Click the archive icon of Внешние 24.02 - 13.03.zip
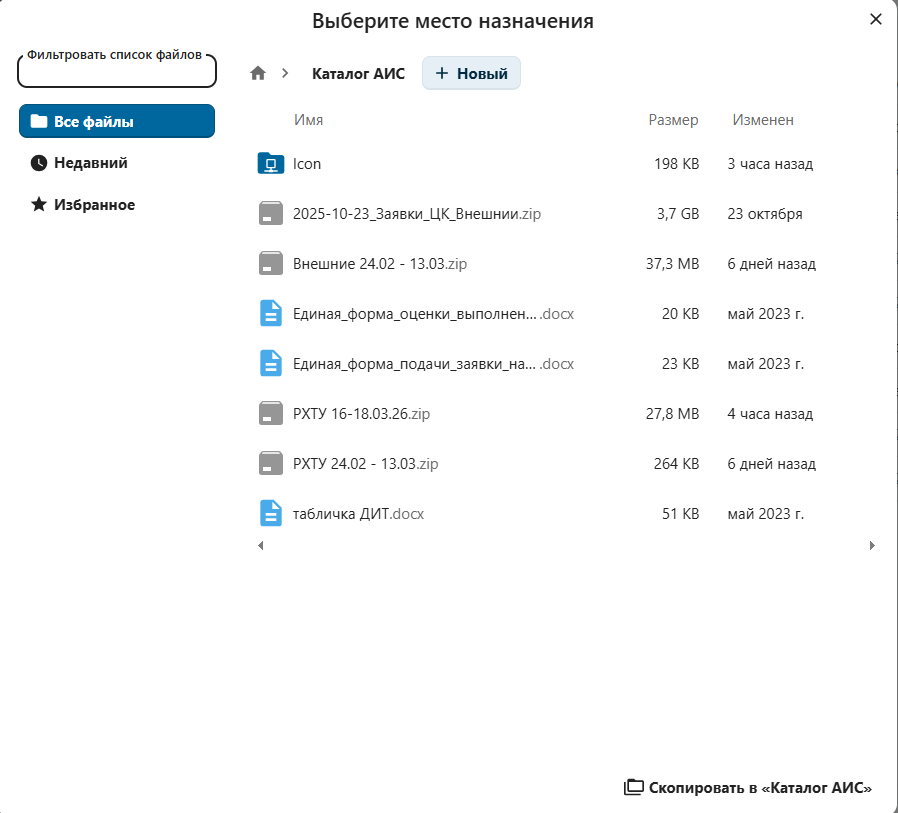This screenshot has width=898, height=813. click(271, 264)
